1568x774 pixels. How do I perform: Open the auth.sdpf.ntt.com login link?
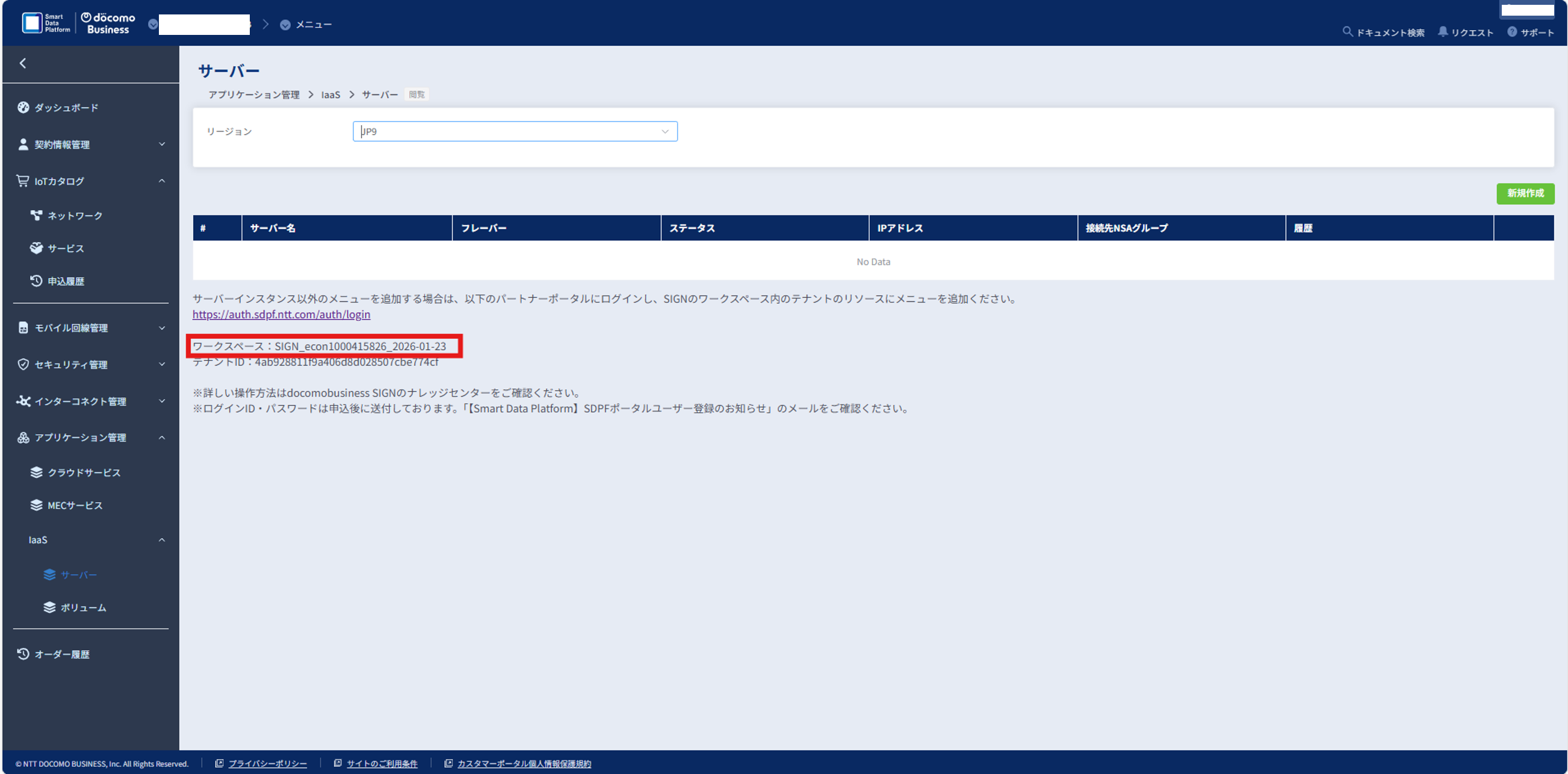pyautogui.click(x=281, y=315)
